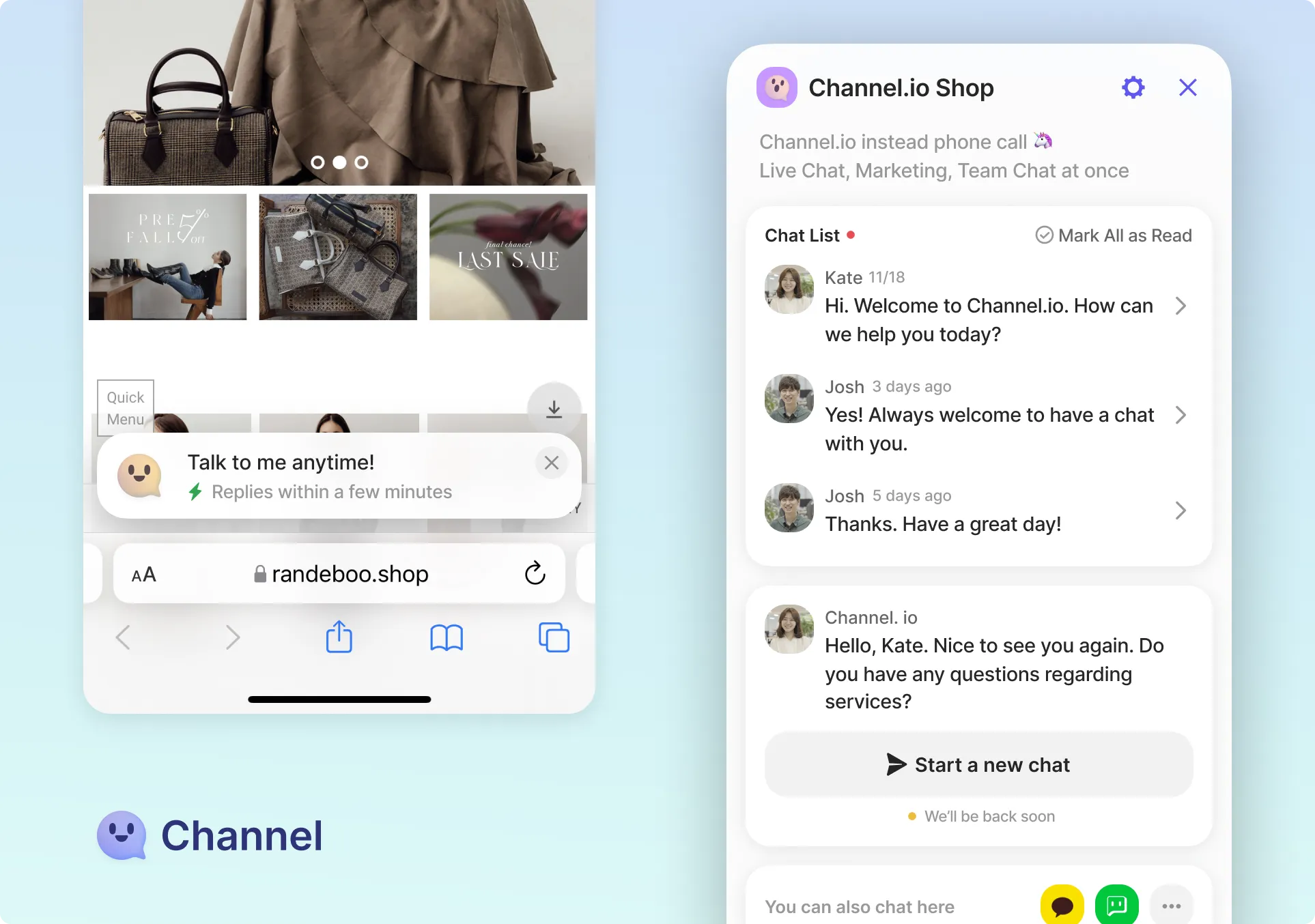Screen dimensions: 1315x924
Task: Open Channel.io Shop settings gear
Action: (1133, 87)
